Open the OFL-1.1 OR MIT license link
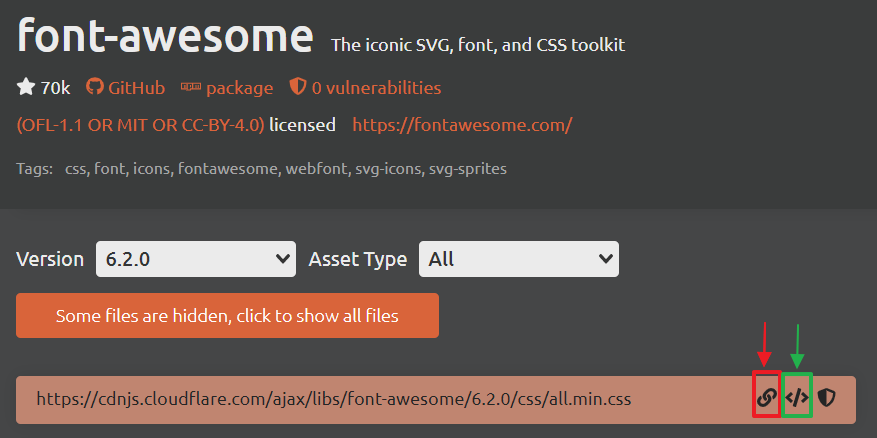Viewport: 877px width, 438px height. coord(140,125)
